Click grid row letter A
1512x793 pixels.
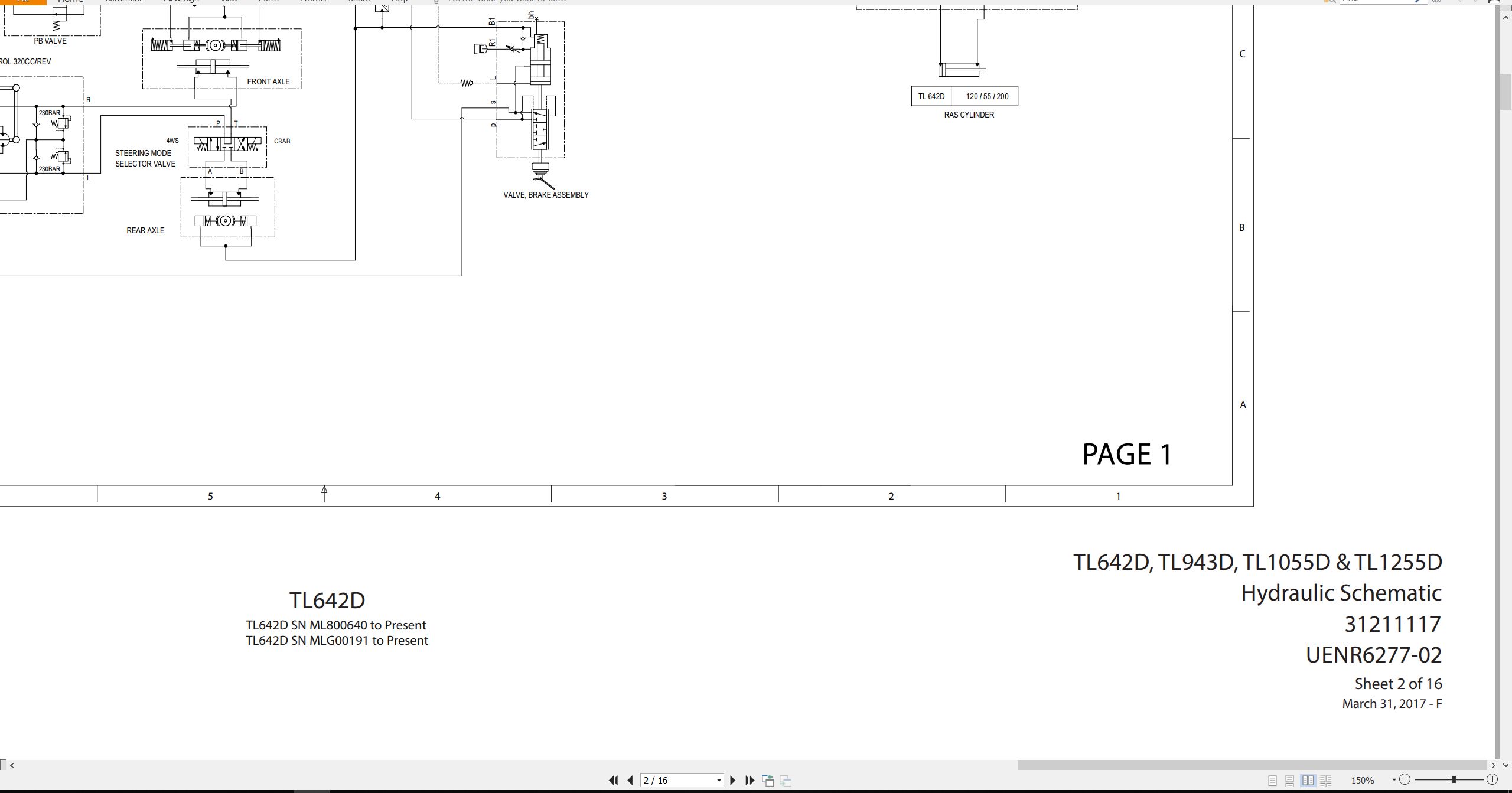(1243, 404)
